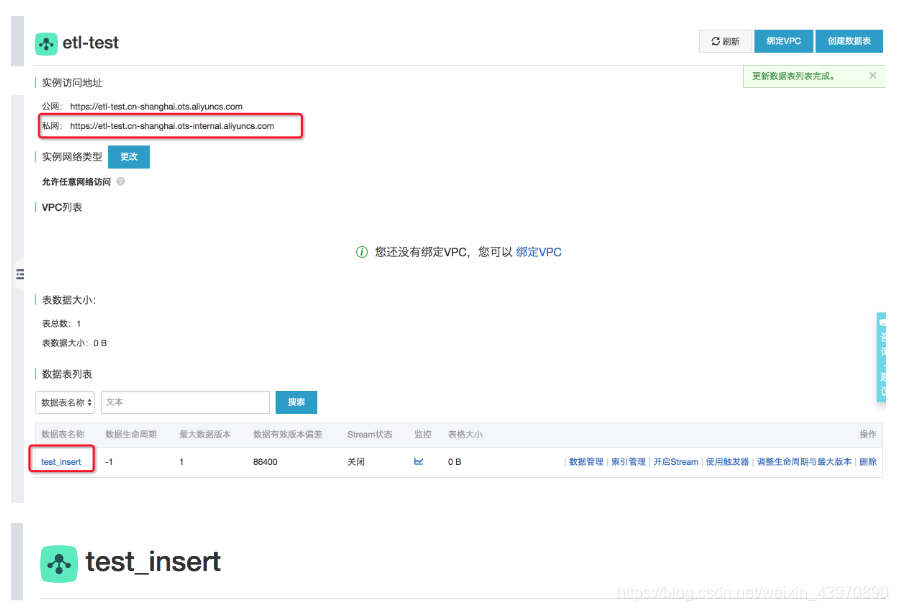
Task: Click the 开启Stream link
Action: tap(676, 462)
